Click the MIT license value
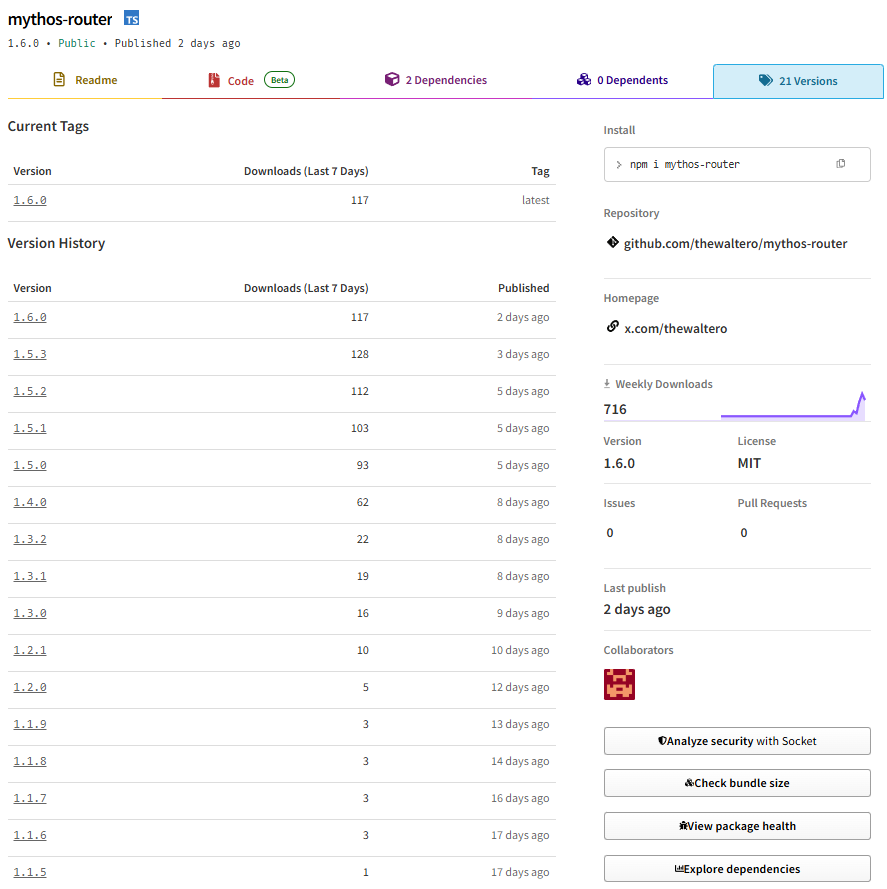The width and height of the screenshot is (887, 889). point(749,463)
